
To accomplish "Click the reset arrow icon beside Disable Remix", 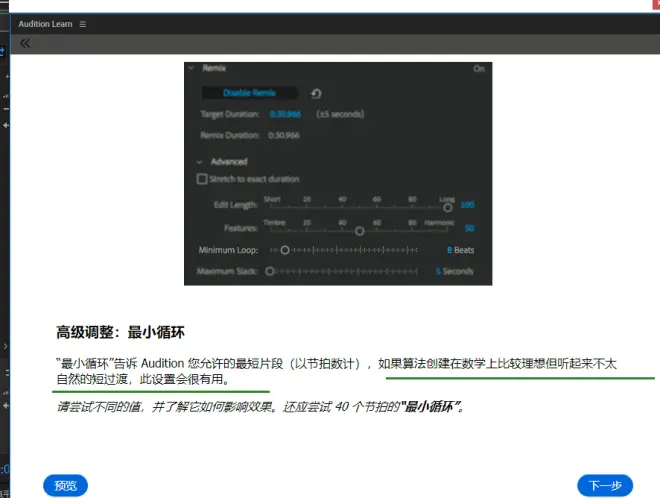I will tap(316, 93).
